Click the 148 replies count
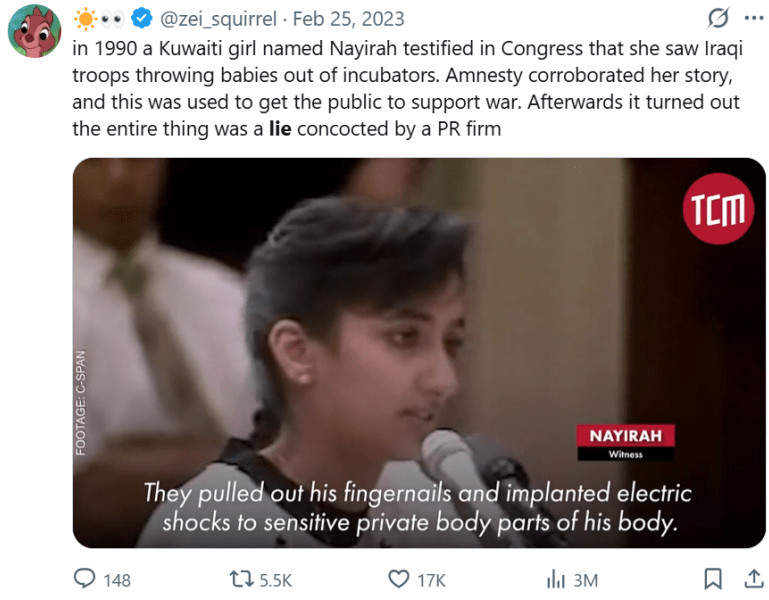 tap(117, 580)
